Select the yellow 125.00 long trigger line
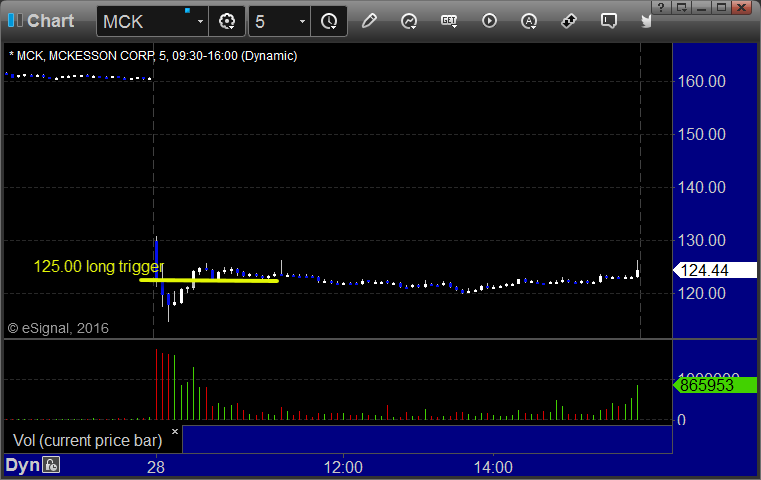The height and width of the screenshot is (480, 761). 209,280
